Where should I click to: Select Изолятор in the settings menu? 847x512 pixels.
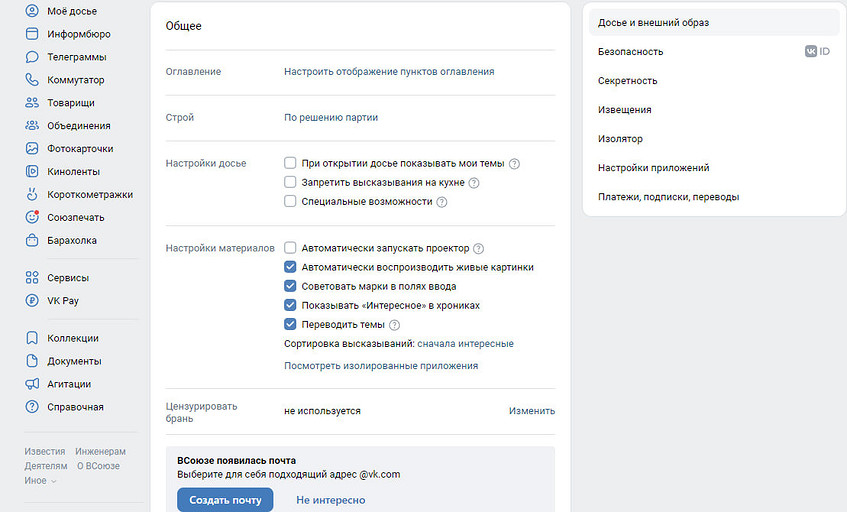click(620, 139)
